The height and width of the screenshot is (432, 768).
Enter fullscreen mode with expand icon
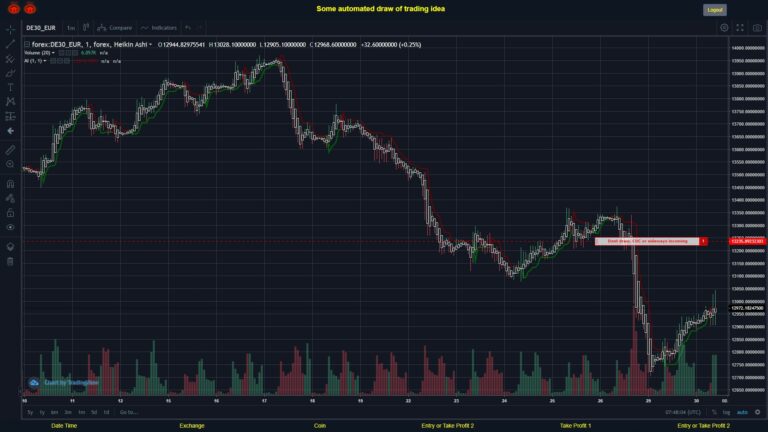coord(740,28)
